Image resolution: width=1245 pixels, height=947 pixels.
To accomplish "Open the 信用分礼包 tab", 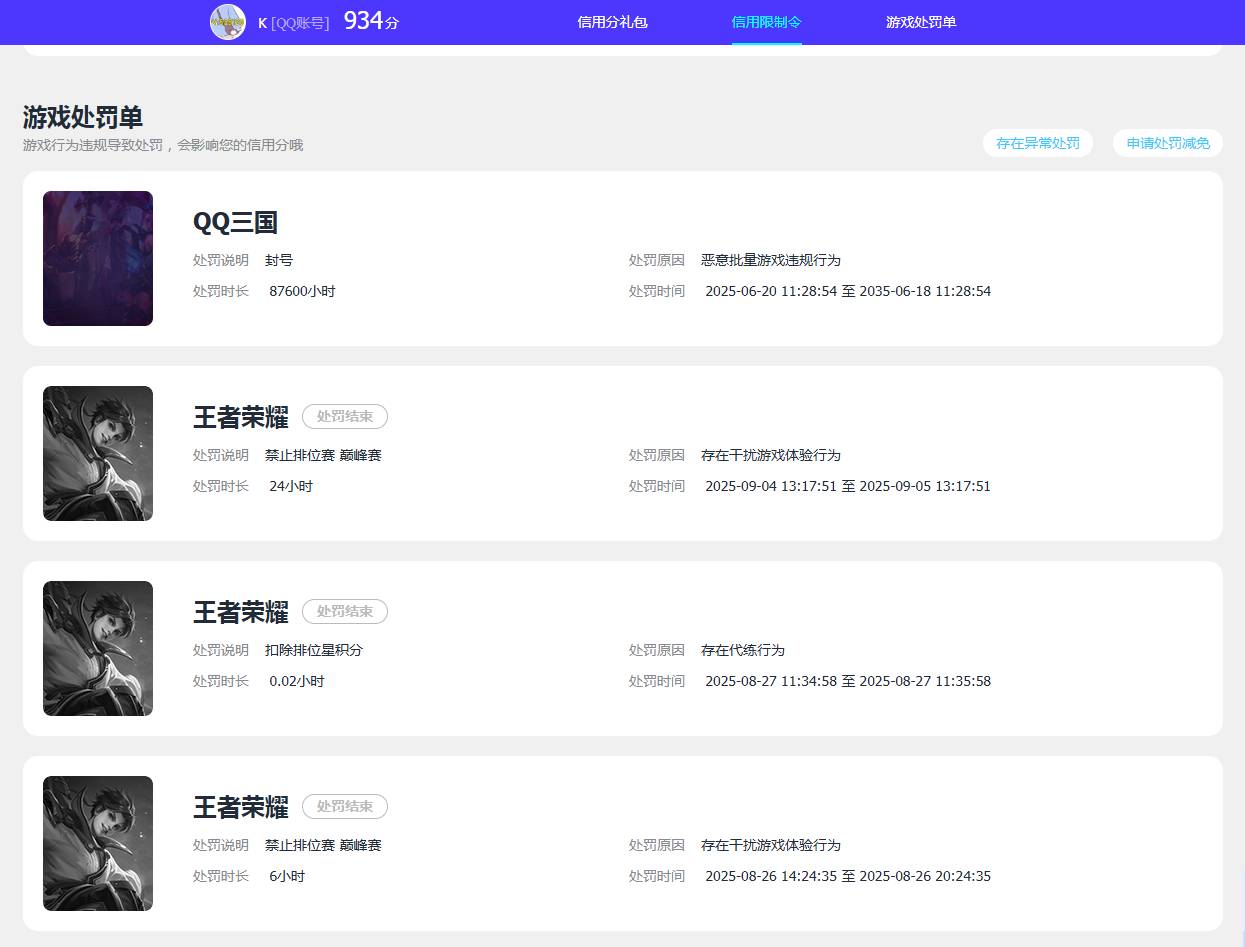I will point(612,22).
